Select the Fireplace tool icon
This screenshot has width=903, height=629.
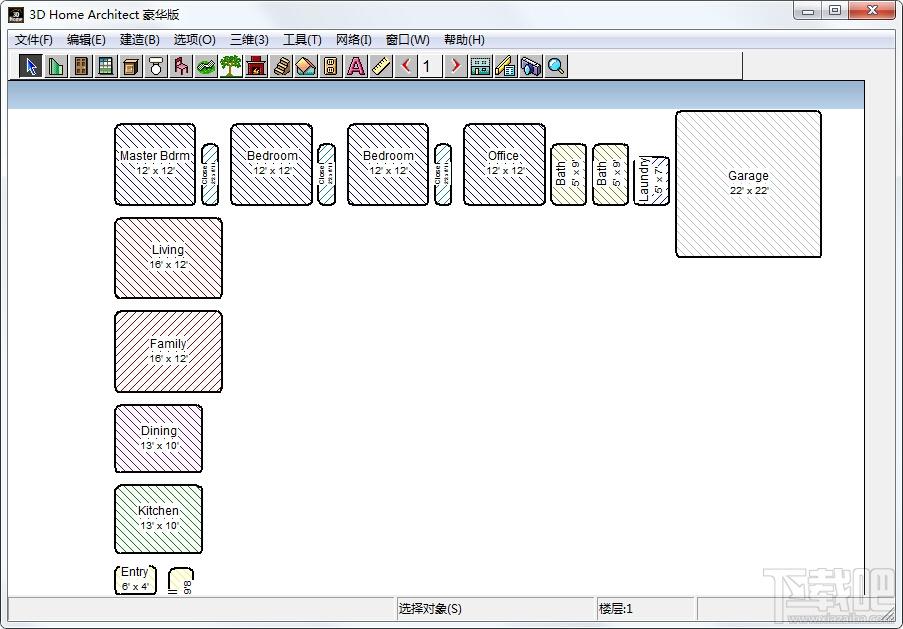pyautogui.click(x=256, y=66)
